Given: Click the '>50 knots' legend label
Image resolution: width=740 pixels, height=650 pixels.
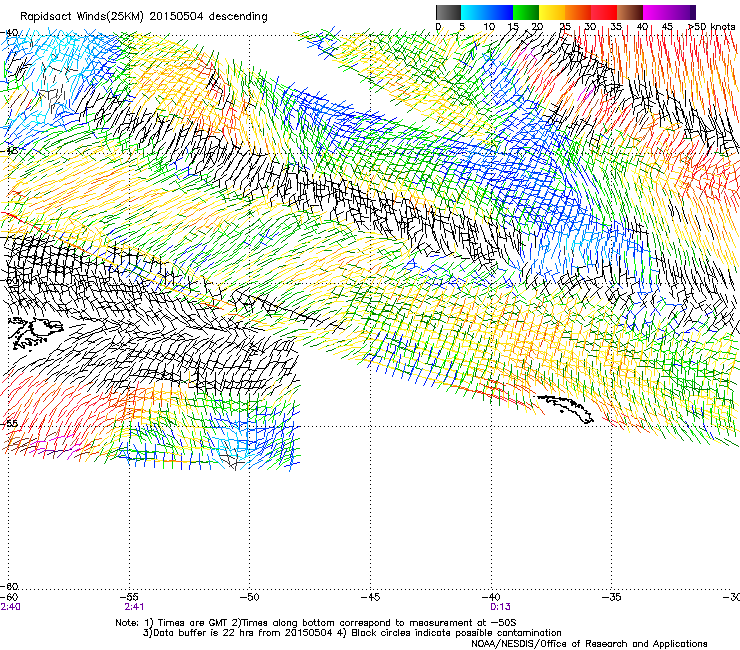Looking at the screenshot, I should [x=712, y=26].
